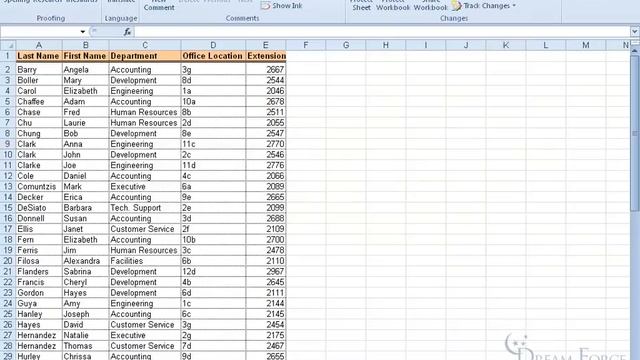The width and height of the screenshot is (640, 360).
Task: Click the cell containing 'Barry'
Action: pyautogui.click(x=39, y=70)
